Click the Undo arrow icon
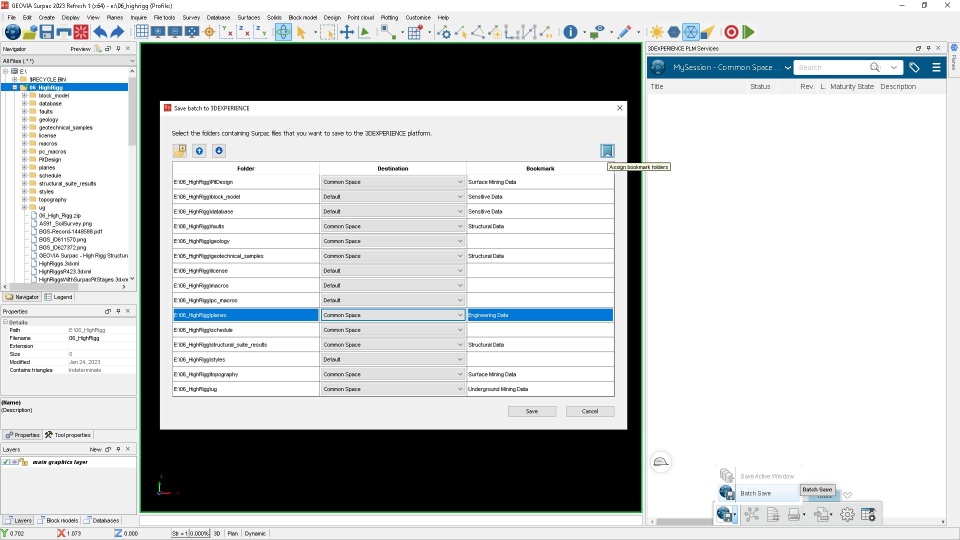 click(100, 32)
